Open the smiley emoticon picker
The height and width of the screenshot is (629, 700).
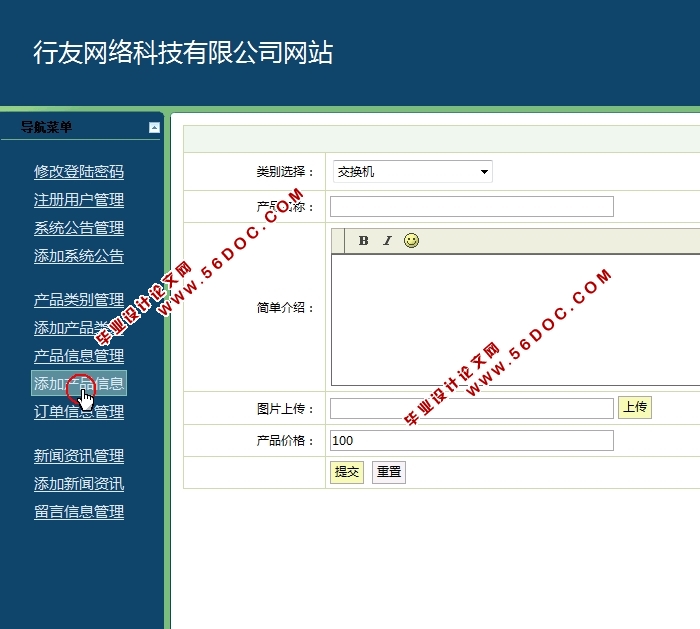click(x=411, y=241)
